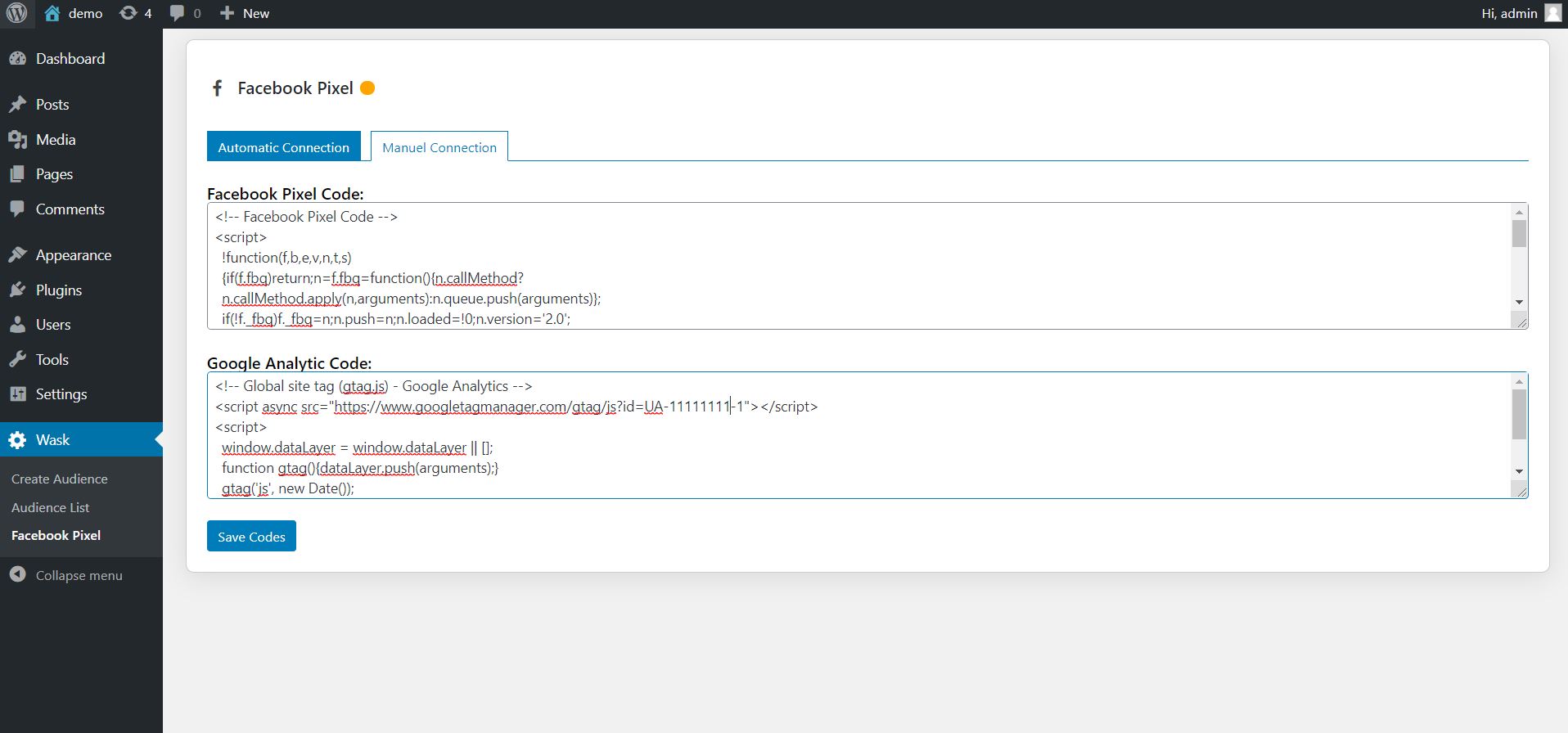Image resolution: width=1568 pixels, height=733 pixels.
Task: Click the Google Analytic textarea resize handle
Action: pyautogui.click(x=1521, y=492)
